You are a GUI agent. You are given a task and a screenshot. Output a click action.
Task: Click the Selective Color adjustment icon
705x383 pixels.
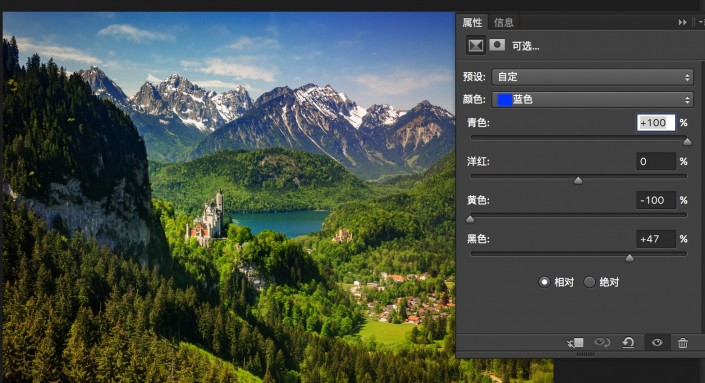[476, 45]
